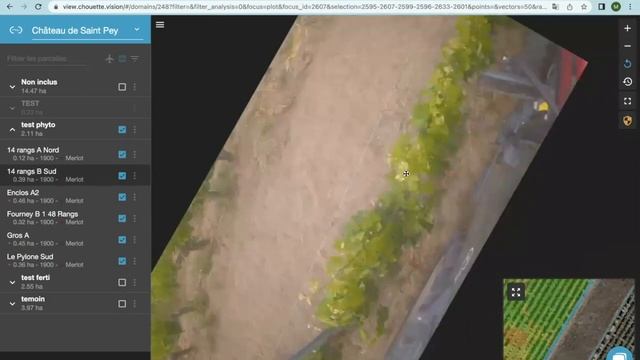Select the 14 rangs A Nord plot

[75, 154]
